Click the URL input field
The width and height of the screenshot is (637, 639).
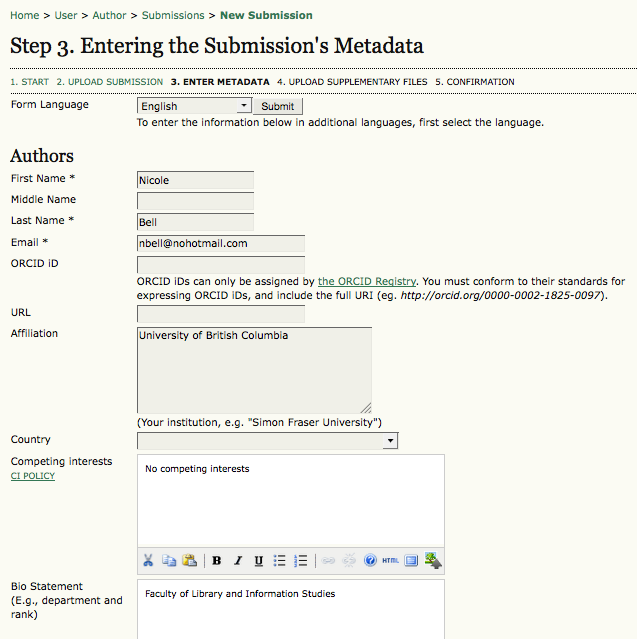pos(221,314)
